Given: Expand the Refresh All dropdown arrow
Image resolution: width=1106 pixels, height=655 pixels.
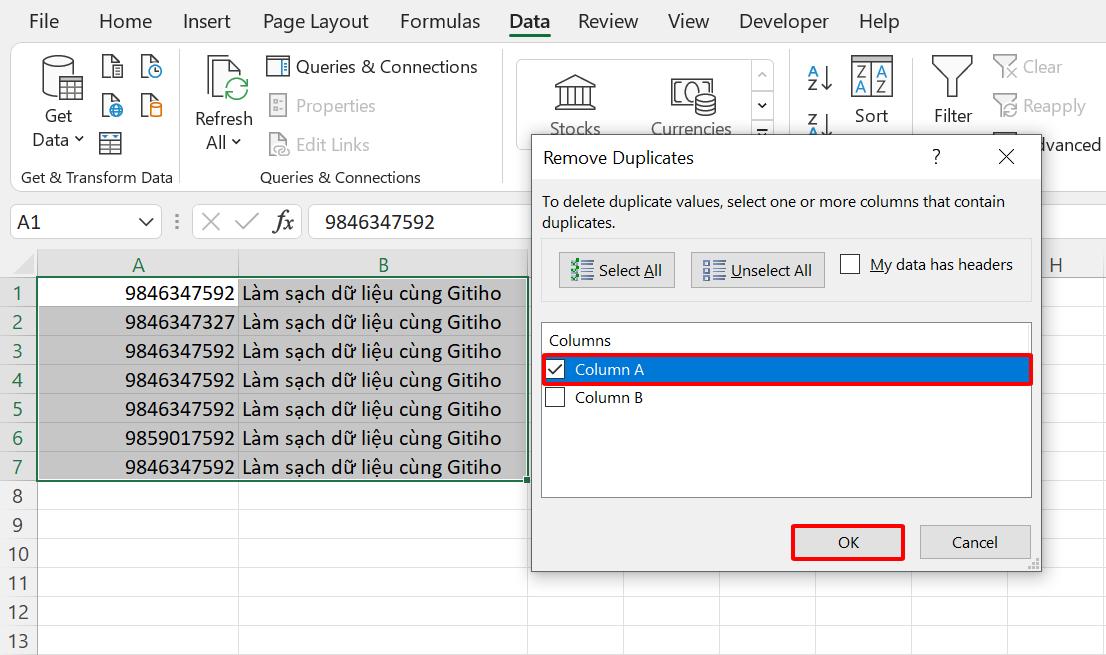Looking at the screenshot, I should point(236,142).
